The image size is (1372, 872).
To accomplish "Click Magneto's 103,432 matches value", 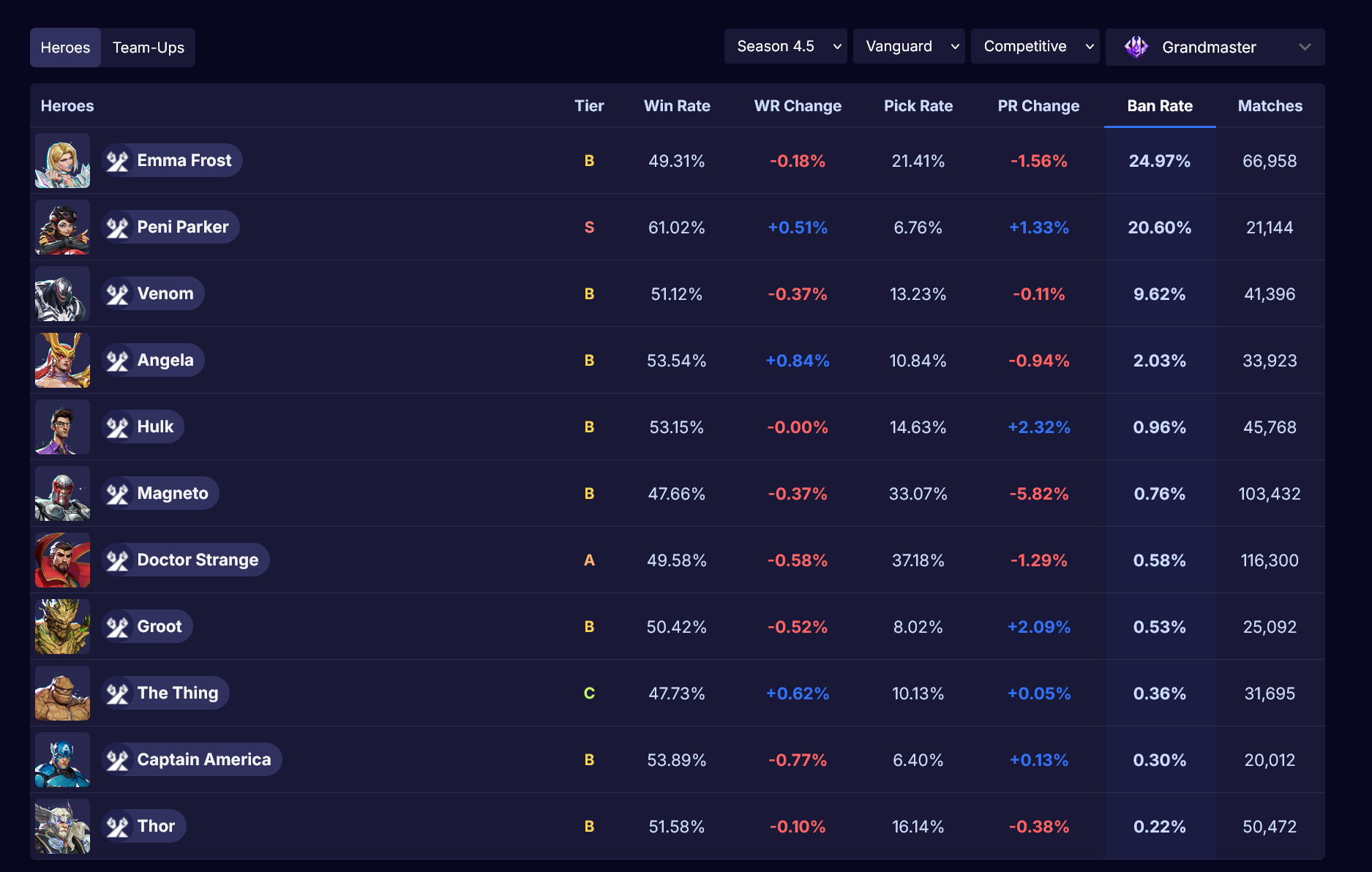I will click(x=1270, y=494).
